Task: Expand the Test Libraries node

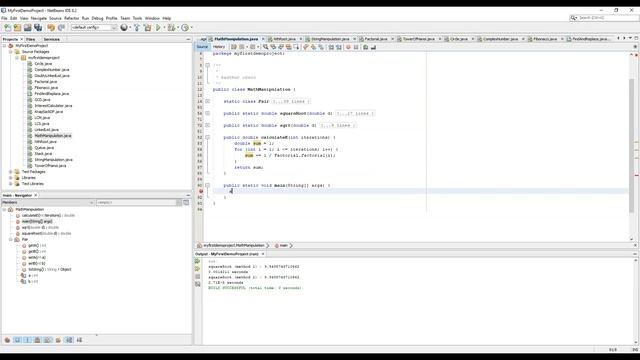Action: tap(11, 184)
